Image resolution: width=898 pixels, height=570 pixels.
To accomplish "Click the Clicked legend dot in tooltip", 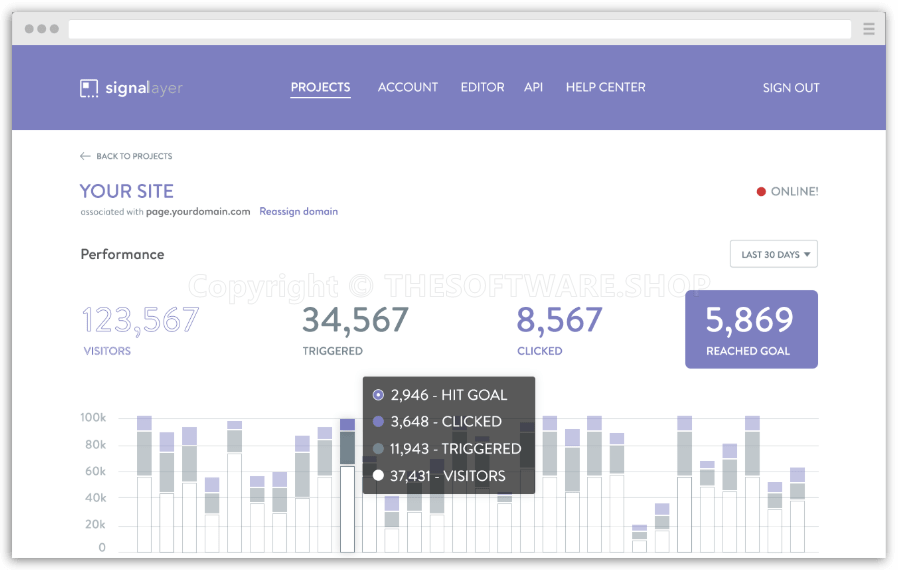I will tap(378, 422).
